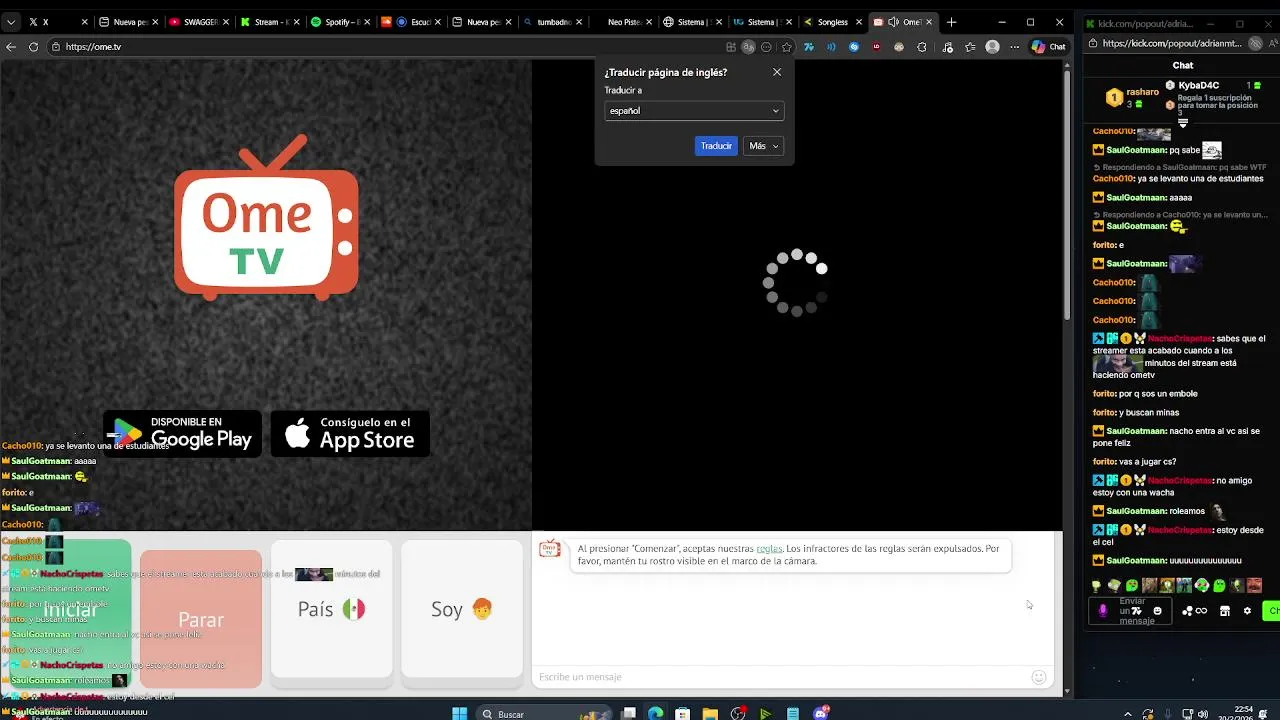The height and width of the screenshot is (720, 1280).
Task: Click the OmeTV logo image
Action: (x=266, y=217)
